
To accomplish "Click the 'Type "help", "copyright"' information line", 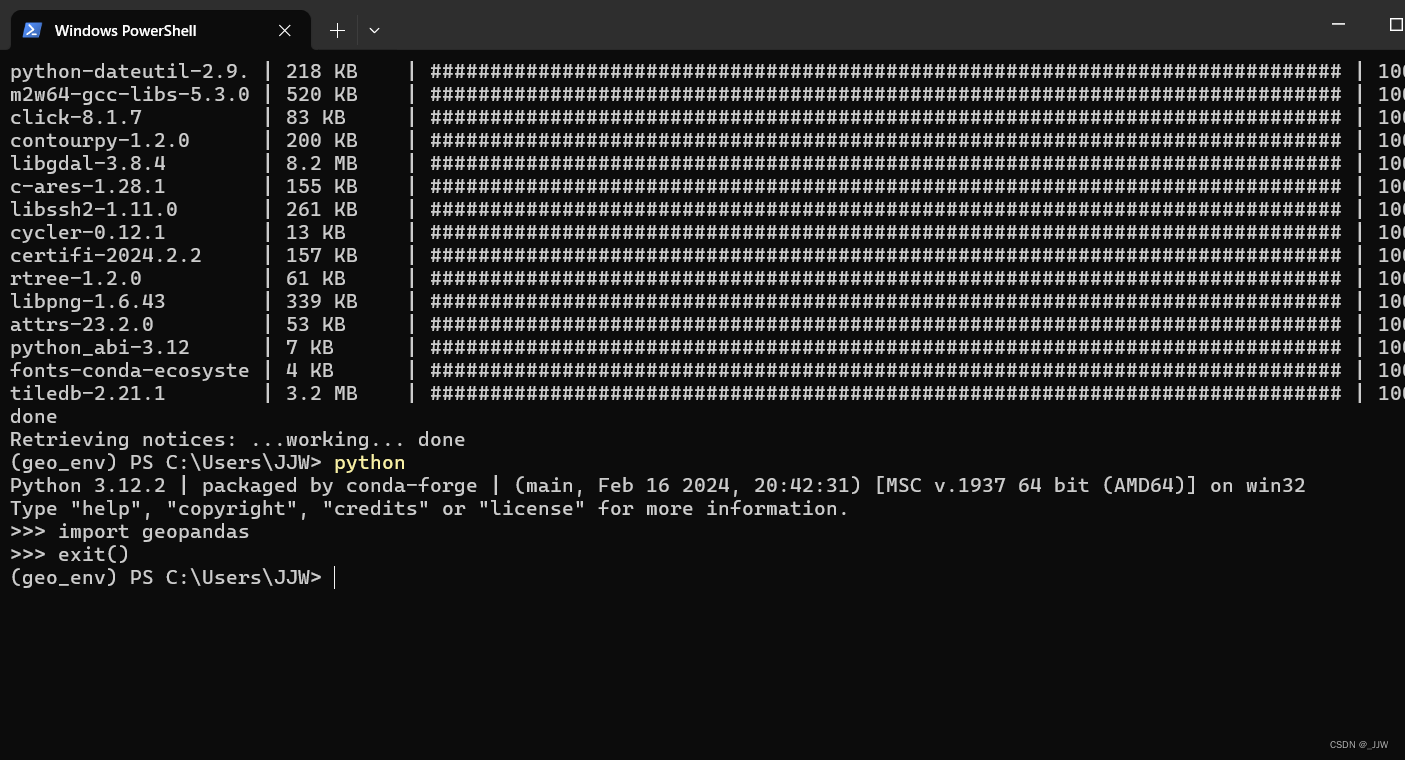I will [430, 509].
